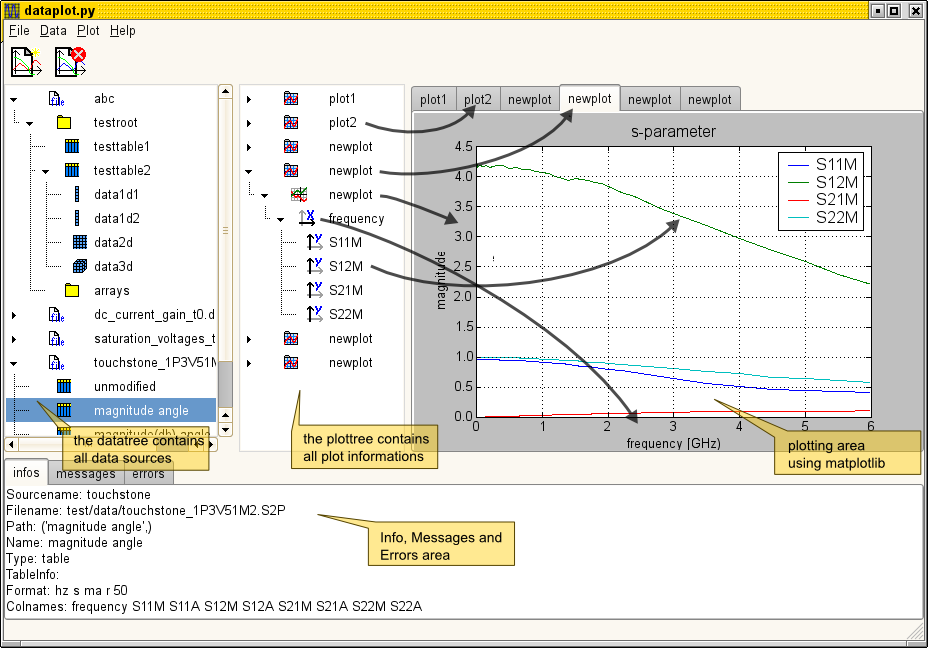Open the Plot menu

pyautogui.click(x=88, y=31)
